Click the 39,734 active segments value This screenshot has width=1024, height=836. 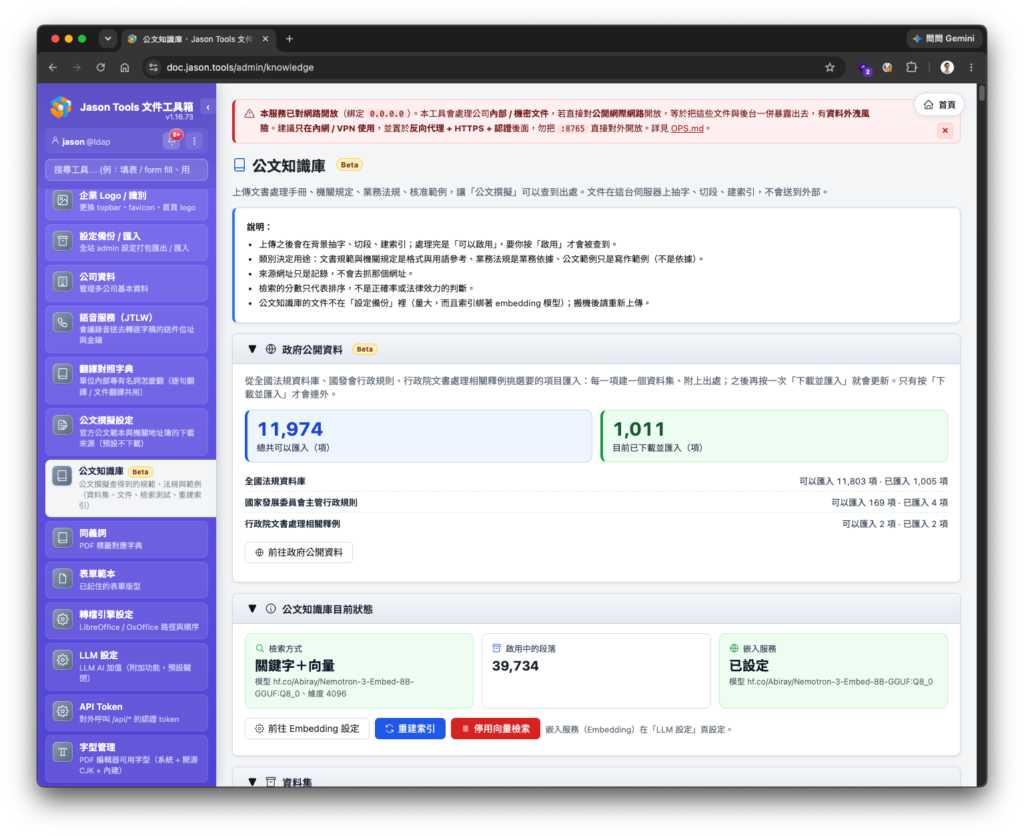515,666
